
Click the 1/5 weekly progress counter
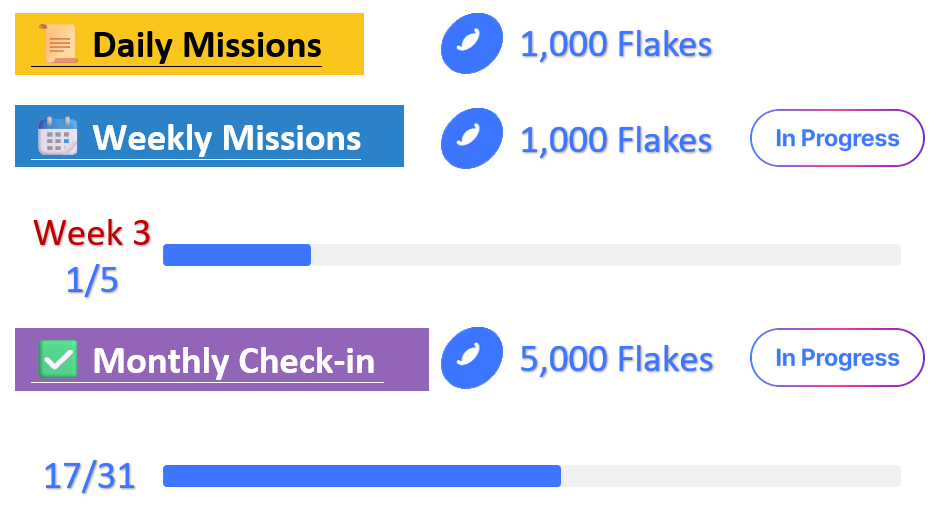[92, 281]
